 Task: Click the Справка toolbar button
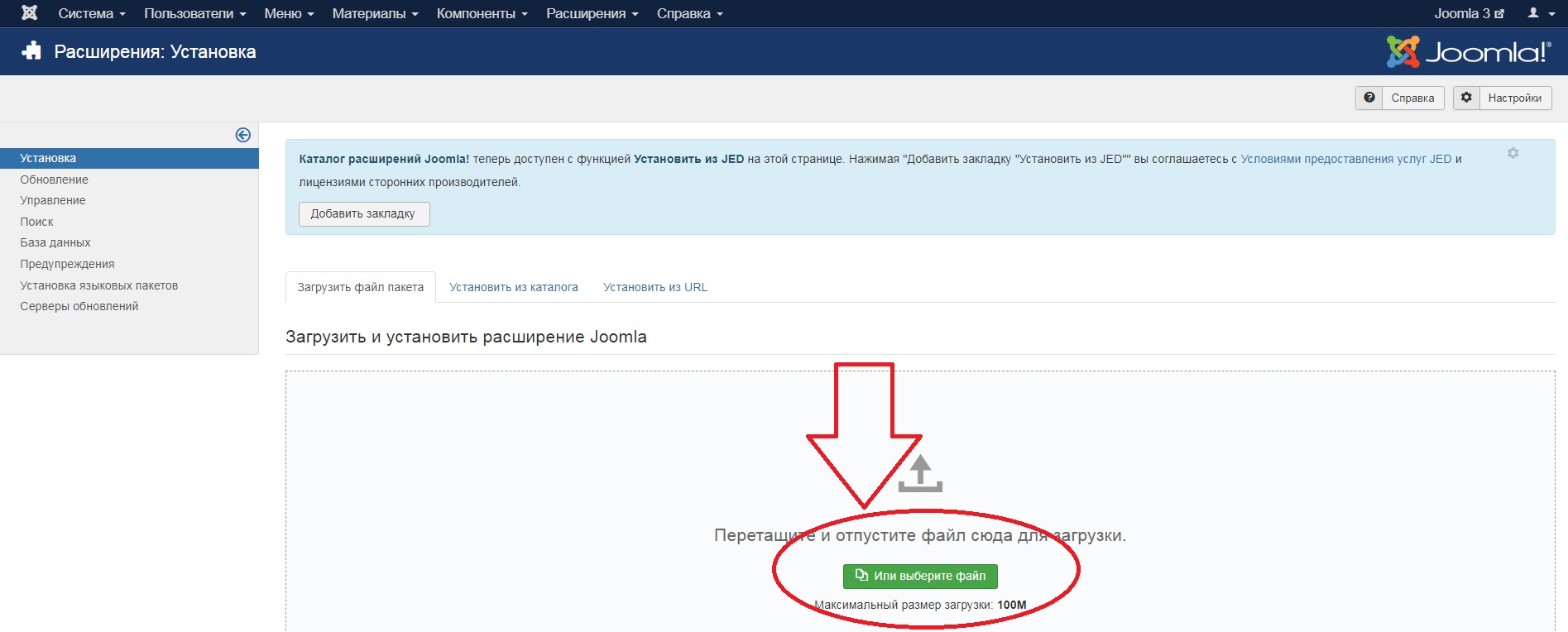(1400, 98)
